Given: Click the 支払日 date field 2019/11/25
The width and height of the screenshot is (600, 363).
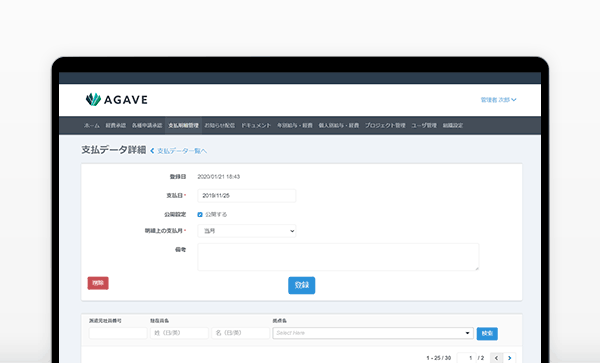Looking at the screenshot, I should [247, 195].
